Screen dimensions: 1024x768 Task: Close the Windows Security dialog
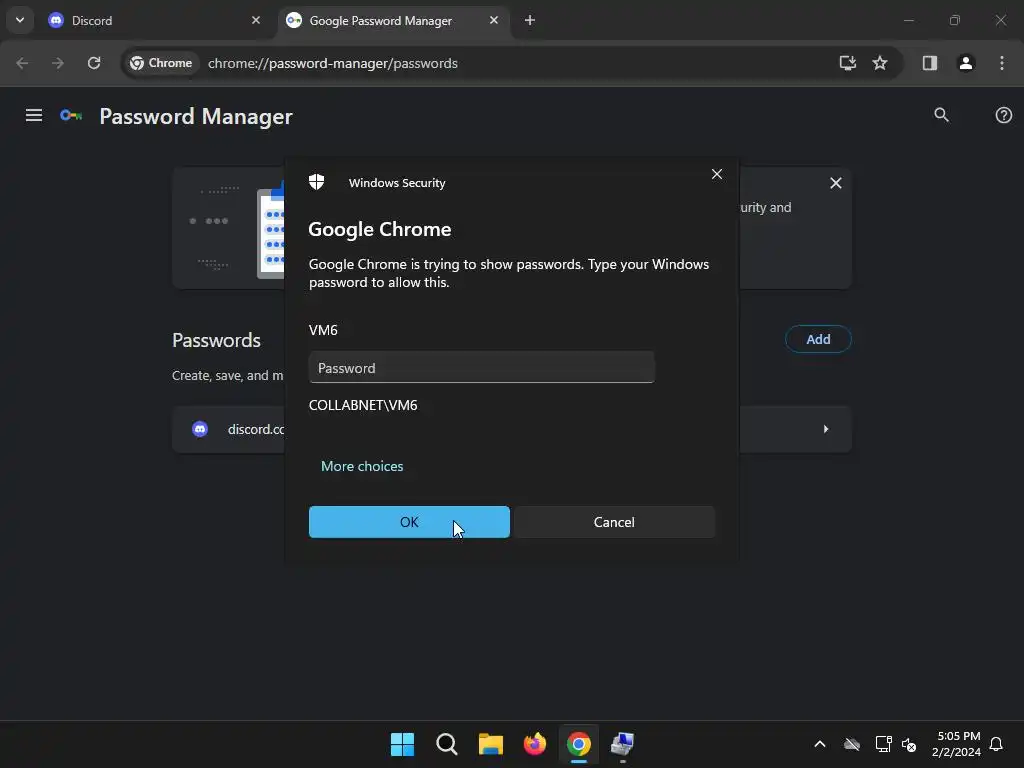point(717,174)
